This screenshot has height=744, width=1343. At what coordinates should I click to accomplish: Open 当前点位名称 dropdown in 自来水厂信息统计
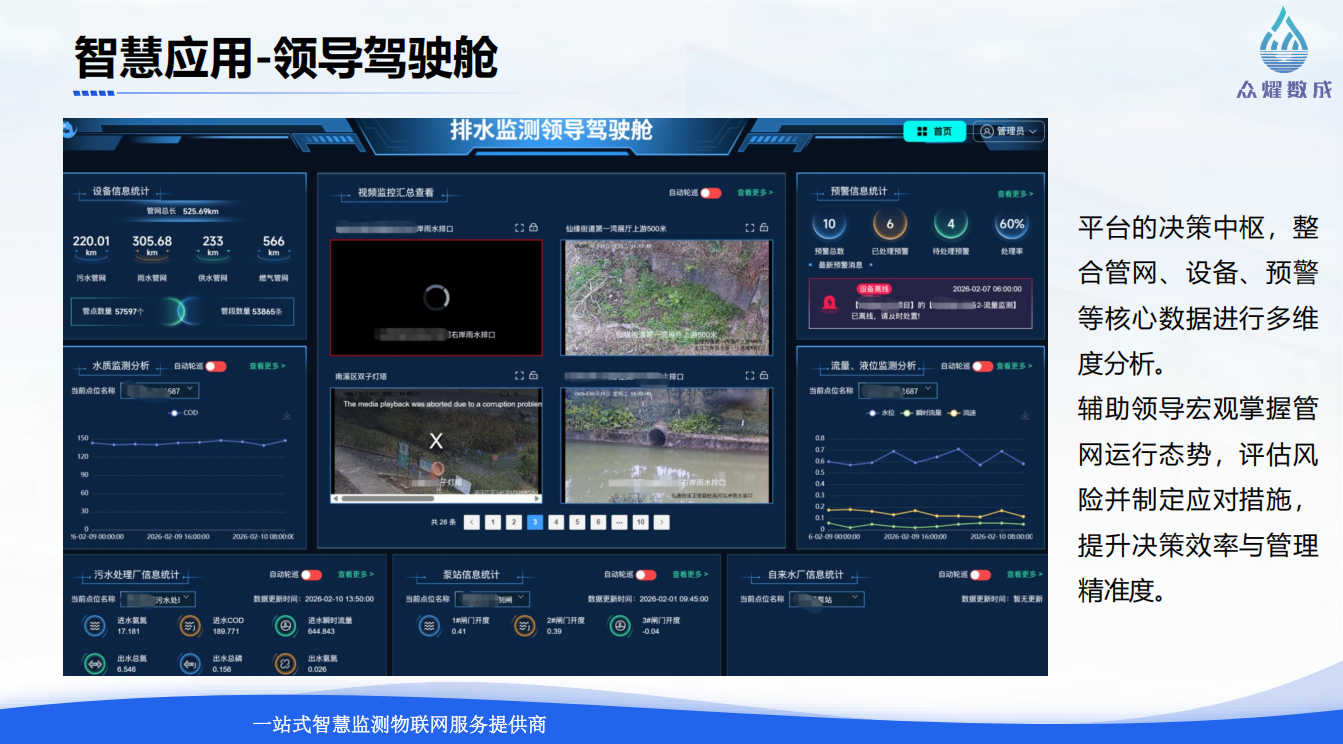[x=826, y=599]
